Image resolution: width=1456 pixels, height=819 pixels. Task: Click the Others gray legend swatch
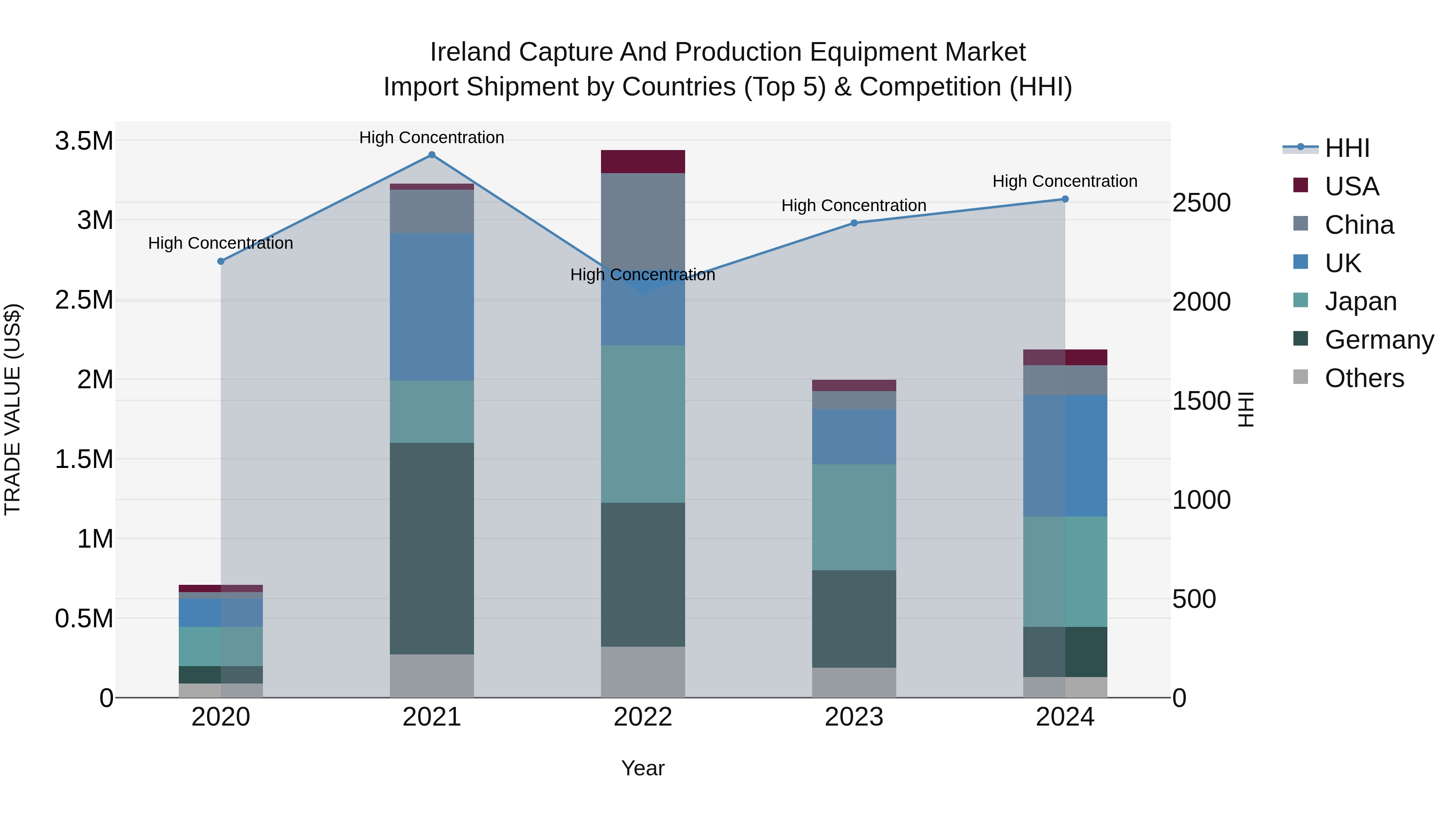pyautogui.click(x=1301, y=377)
